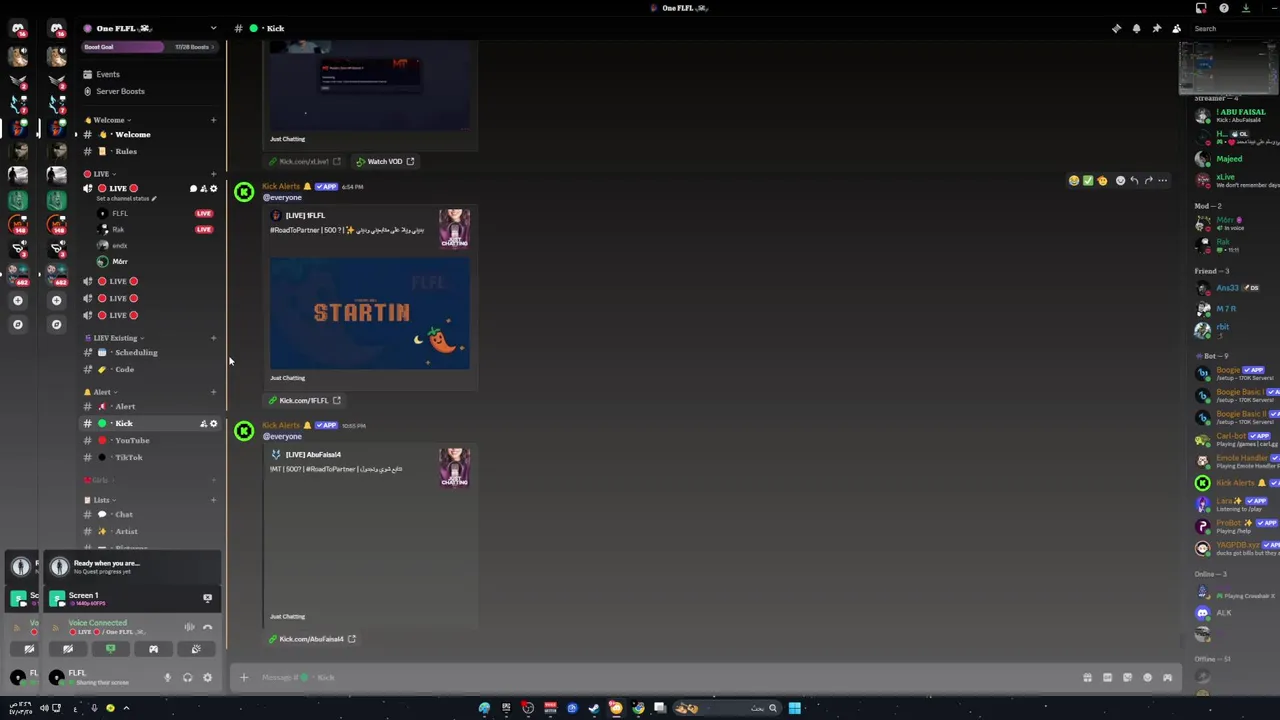
Task: Open the STARTIN stream preview image
Action: (369, 314)
